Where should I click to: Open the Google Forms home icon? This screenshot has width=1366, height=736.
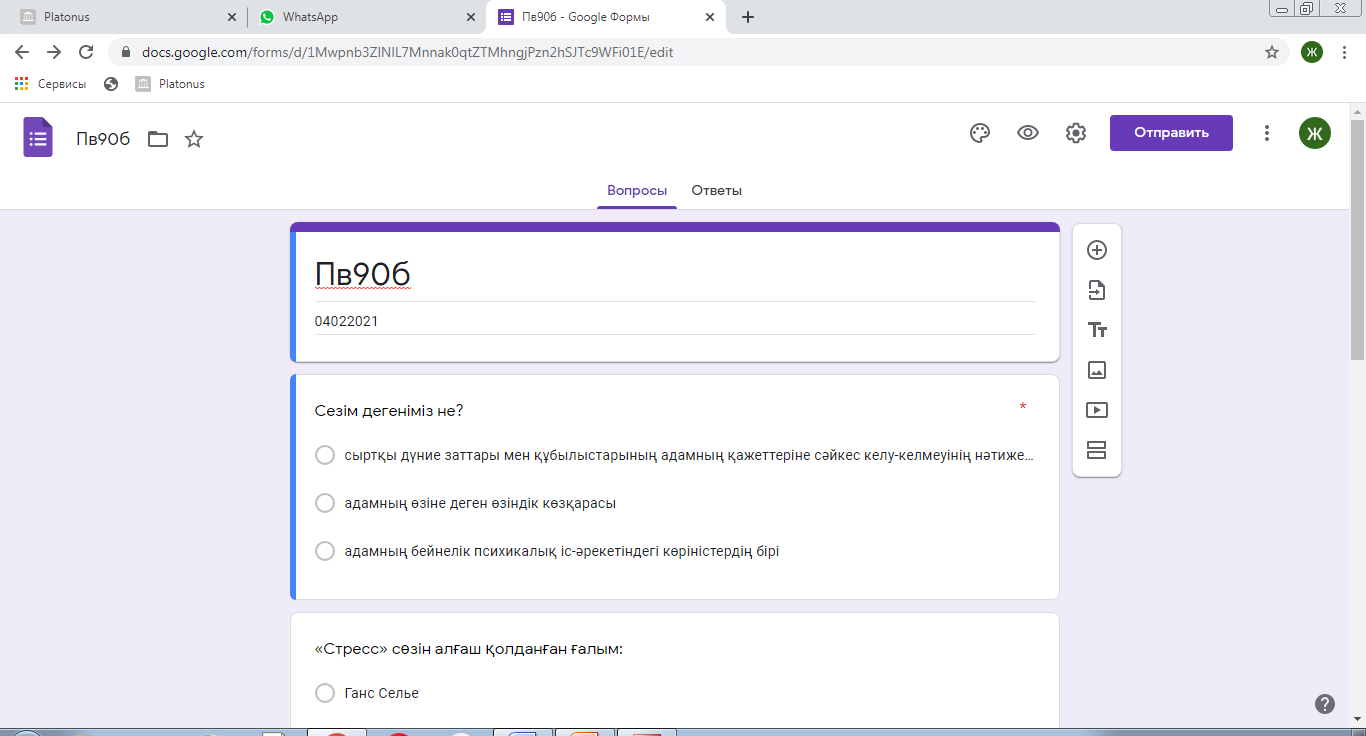click(38, 137)
